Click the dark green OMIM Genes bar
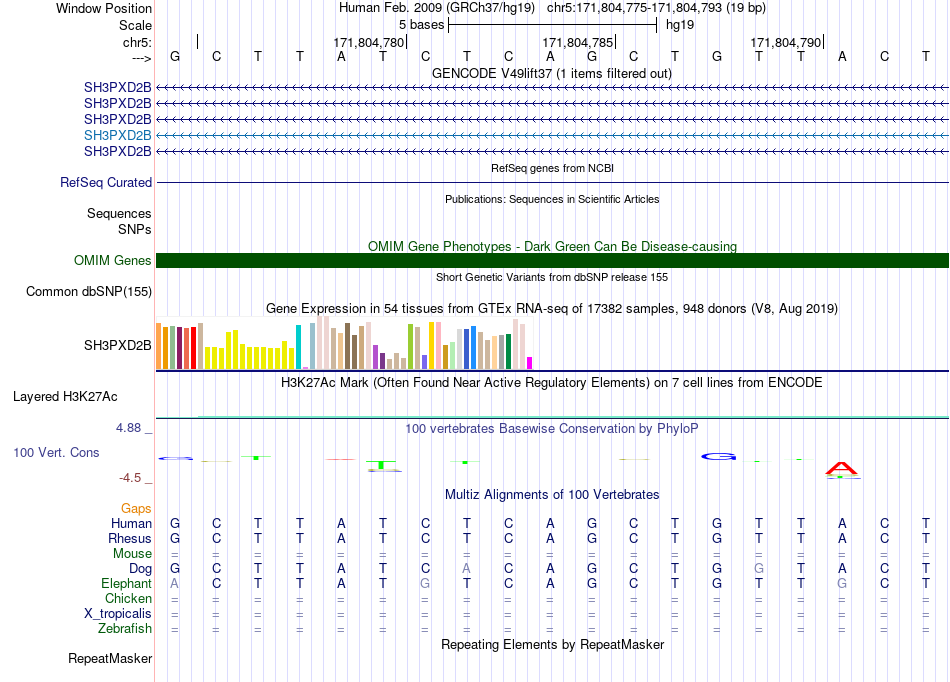 pyautogui.click(x=552, y=260)
